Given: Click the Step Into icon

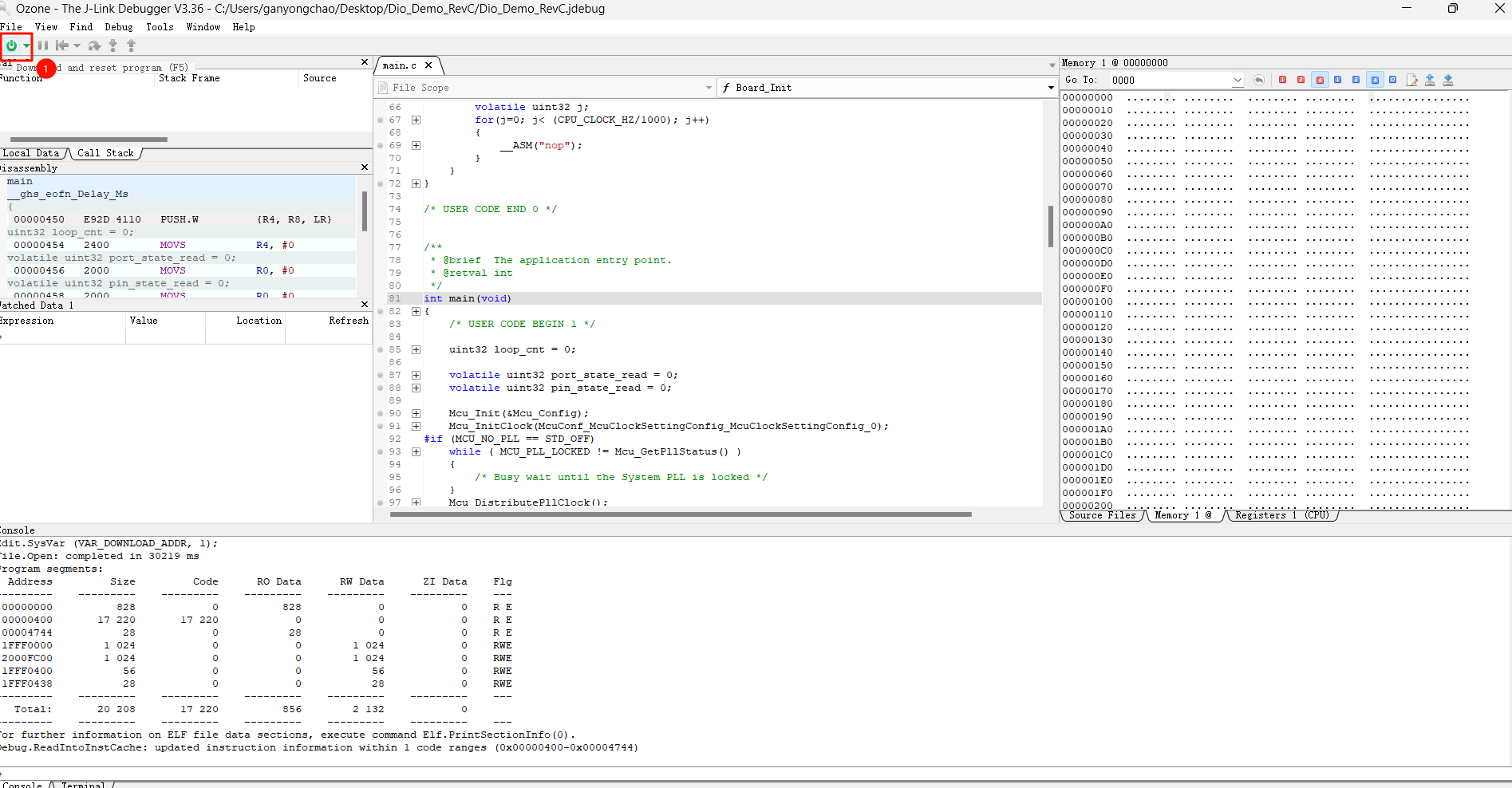Looking at the screenshot, I should pyautogui.click(x=113, y=45).
